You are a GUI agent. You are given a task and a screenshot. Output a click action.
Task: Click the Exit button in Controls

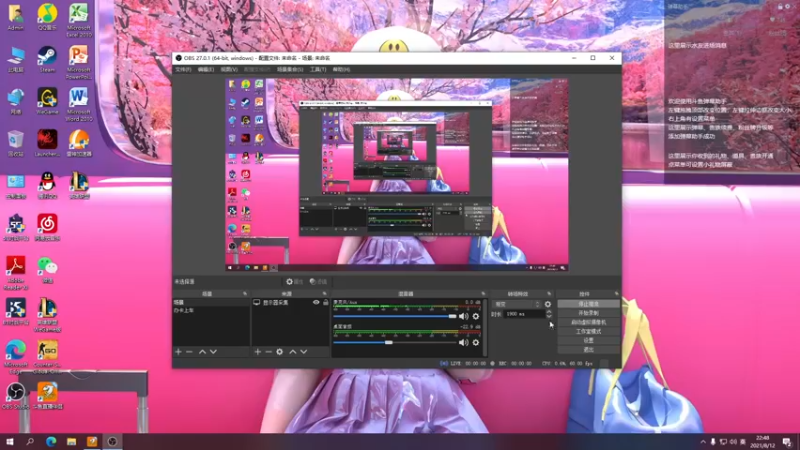[588, 349]
